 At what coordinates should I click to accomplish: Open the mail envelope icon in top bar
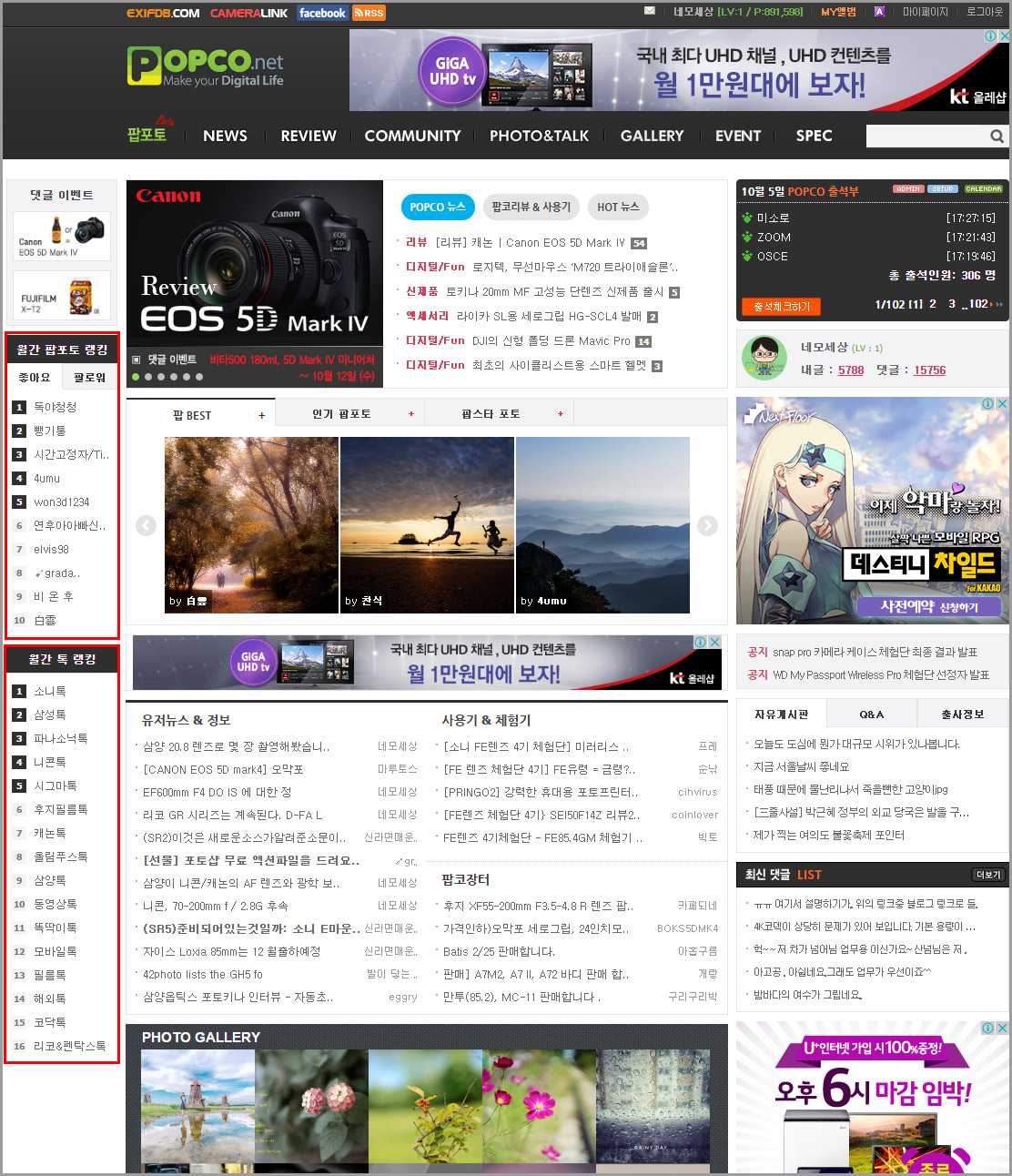[x=650, y=11]
